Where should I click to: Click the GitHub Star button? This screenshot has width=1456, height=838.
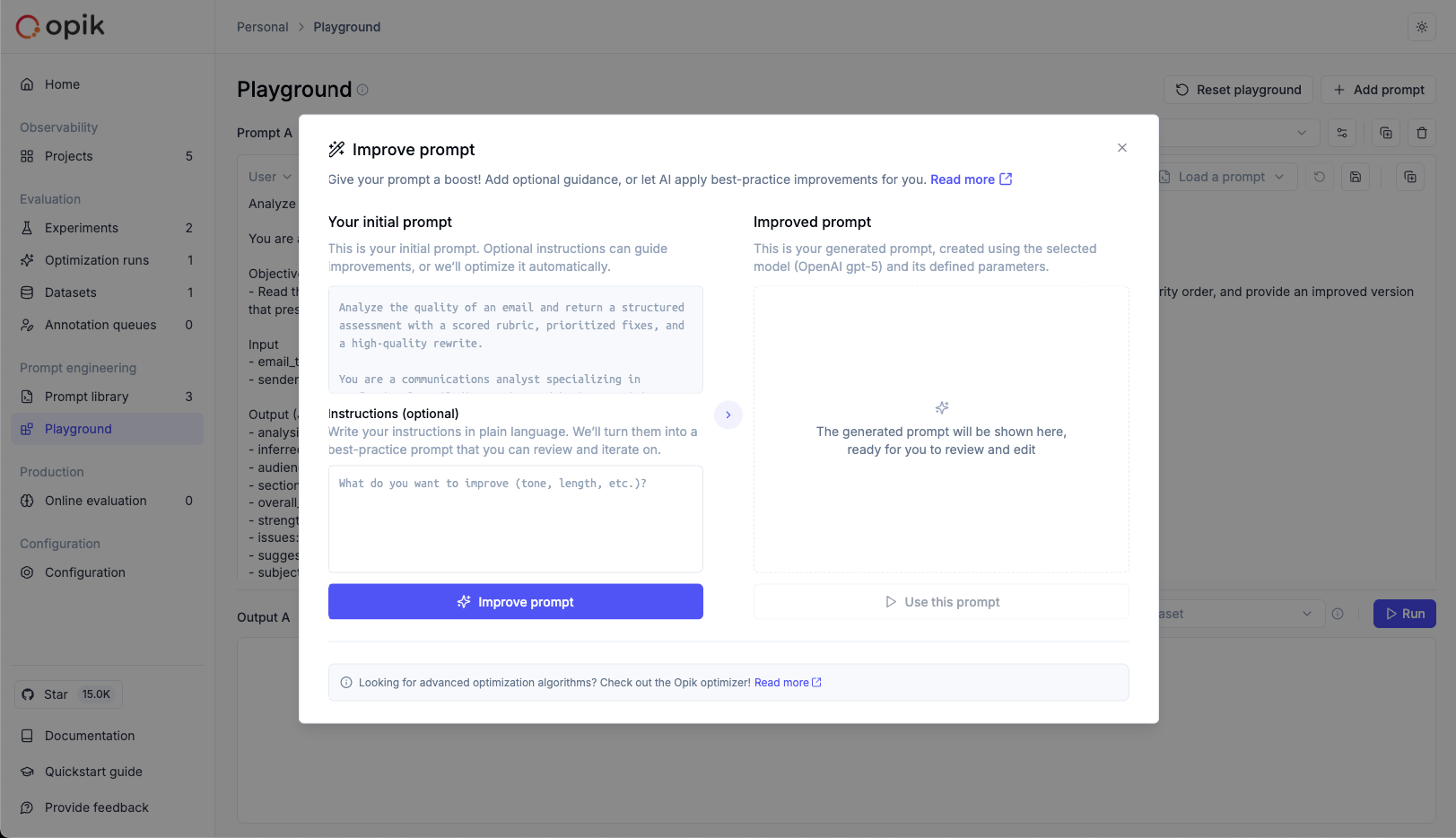pos(68,694)
